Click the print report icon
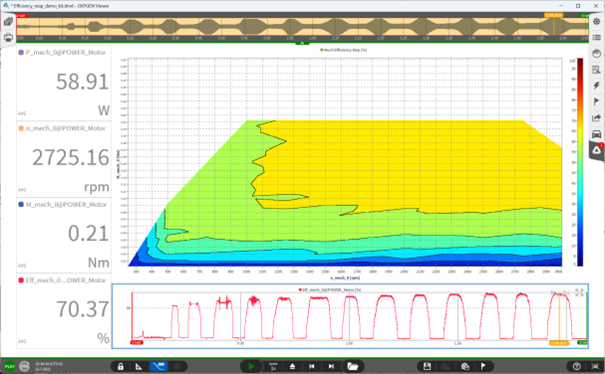This screenshot has height=374, width=605. 8,37
